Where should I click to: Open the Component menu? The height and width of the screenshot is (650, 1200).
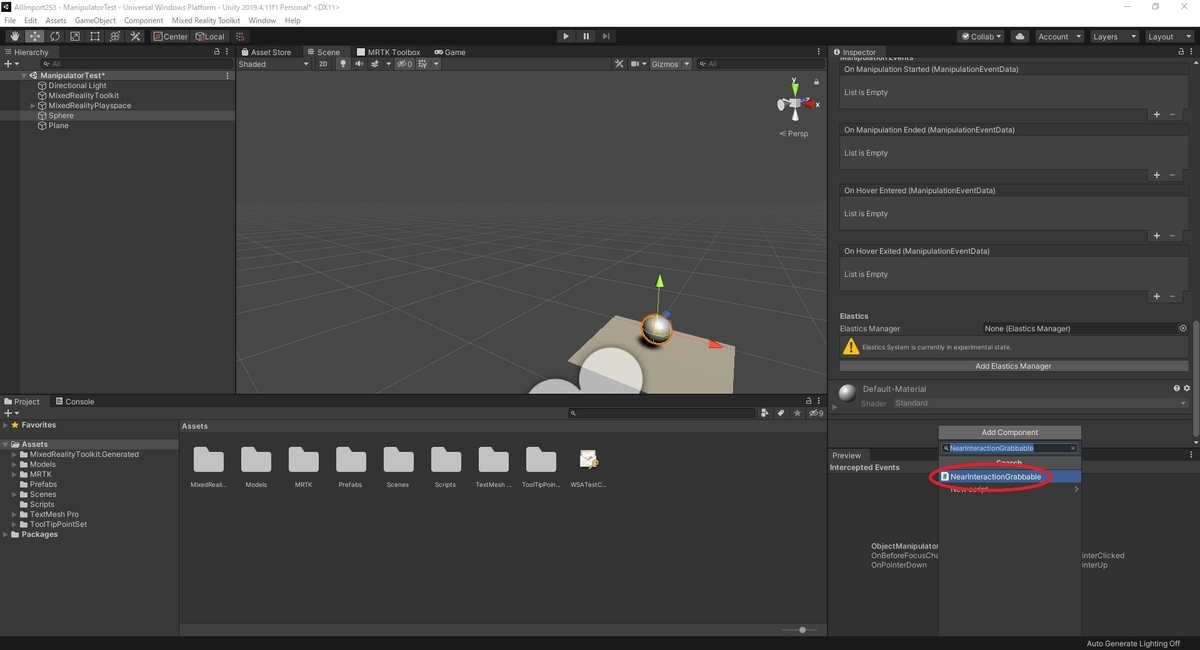[143, 20]
